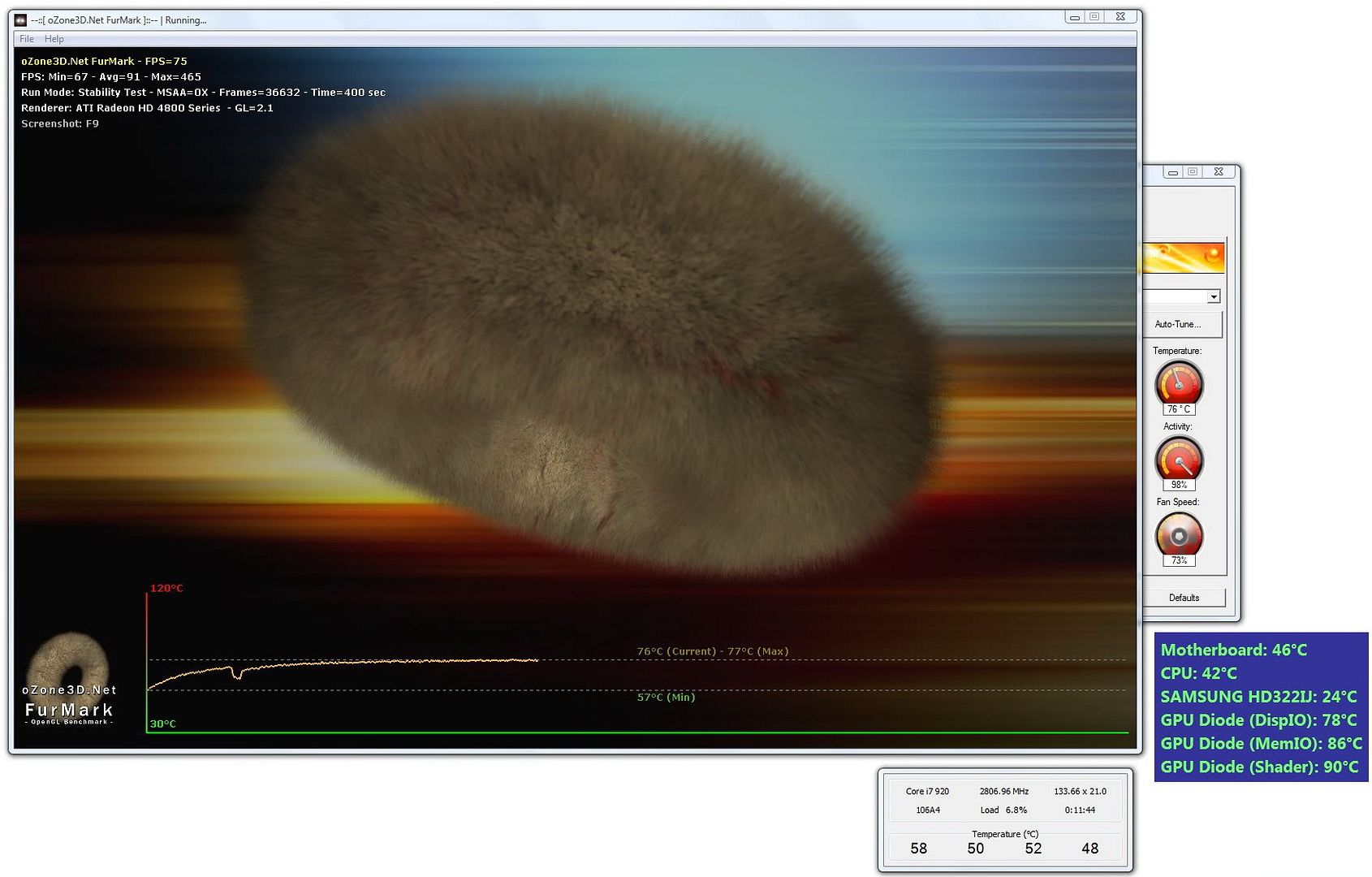Screen dimensions: 1372x877
Task: Click the '0:11:44' uptime value
Action: [1080, 810]
